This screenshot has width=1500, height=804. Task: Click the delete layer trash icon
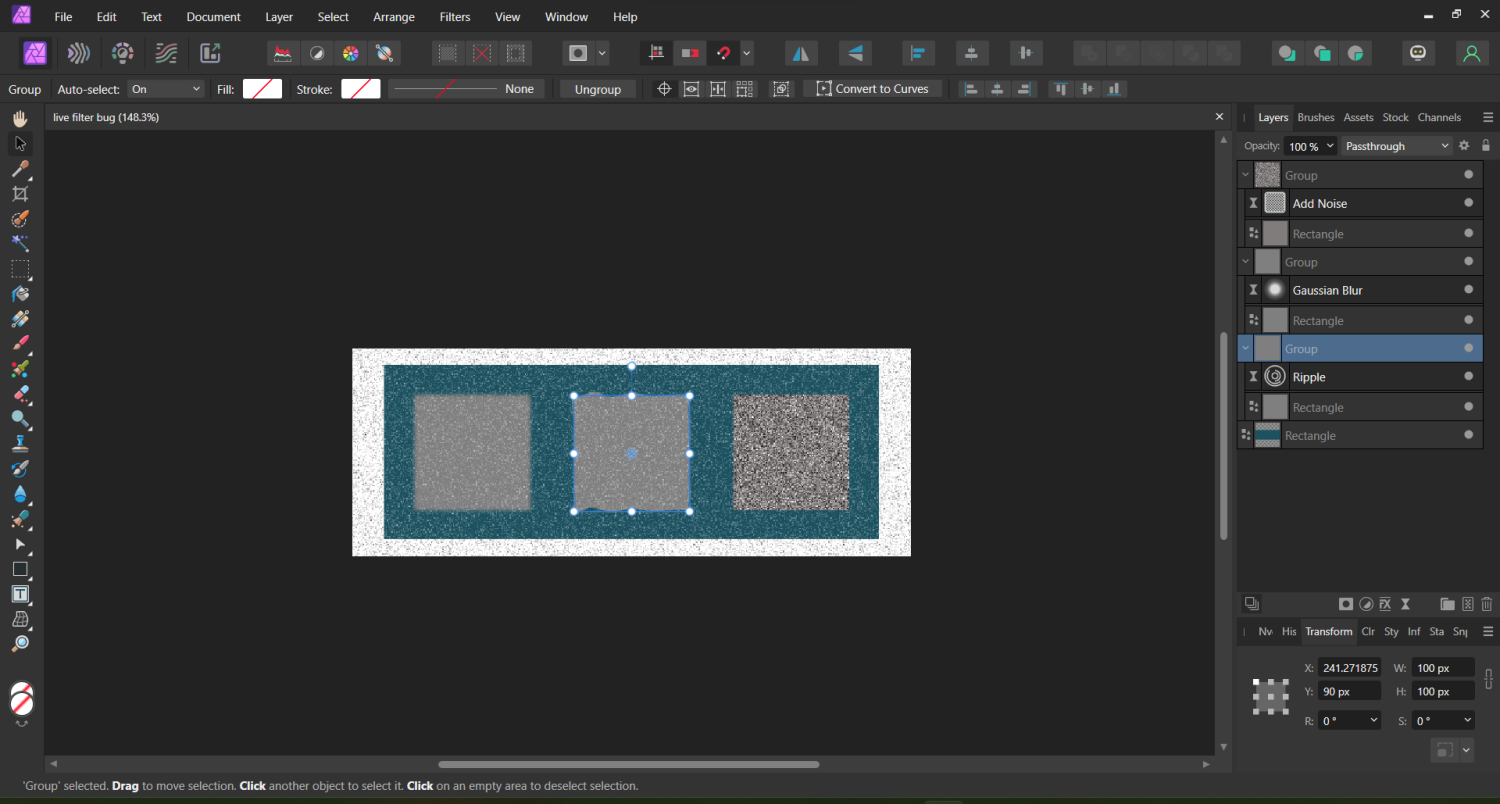tap(1487, 604)
